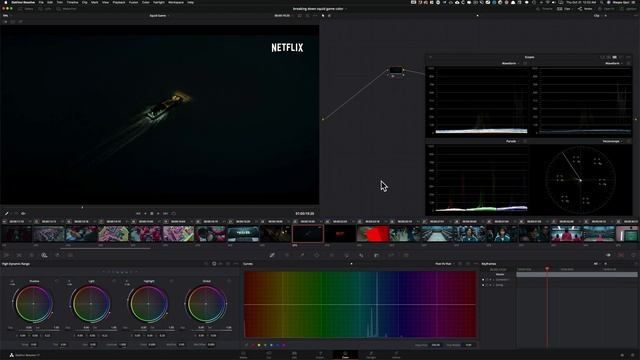
Task: Open the RGB Mixer palette icon
Action: point(57,255)
